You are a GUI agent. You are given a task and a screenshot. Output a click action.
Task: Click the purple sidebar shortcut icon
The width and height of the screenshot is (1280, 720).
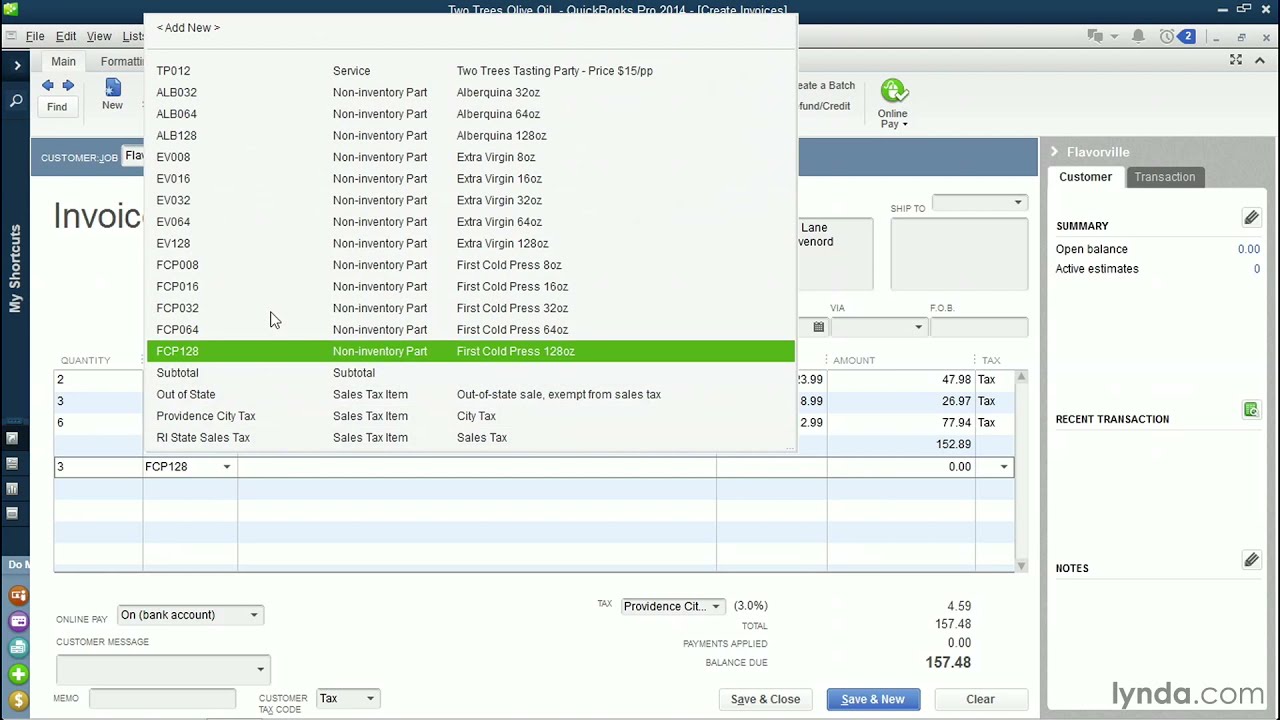click(18, 621)
